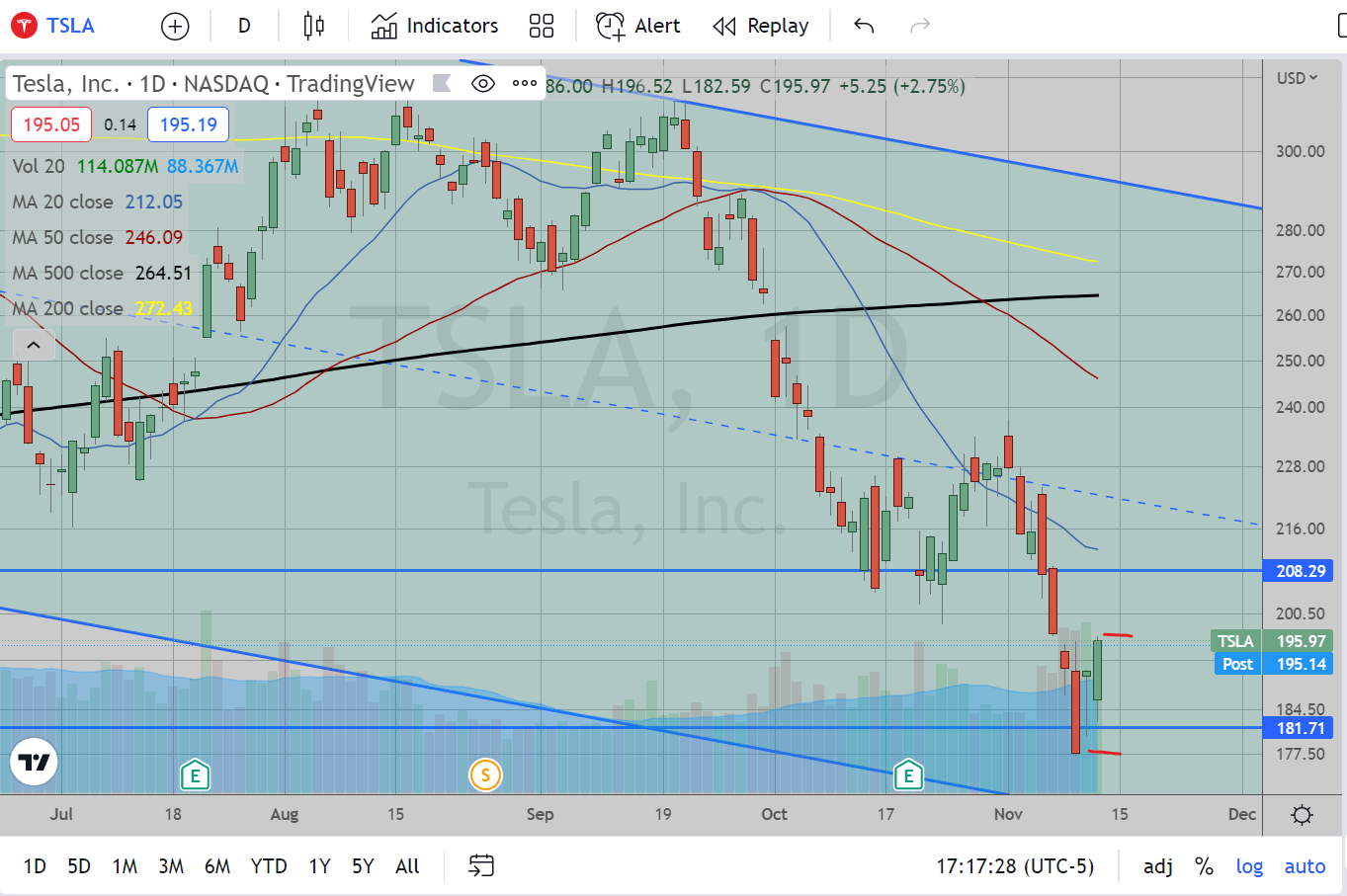Screen dimensions: 1347x896
Task: Open the D interval selector
Action: (244, 26)
